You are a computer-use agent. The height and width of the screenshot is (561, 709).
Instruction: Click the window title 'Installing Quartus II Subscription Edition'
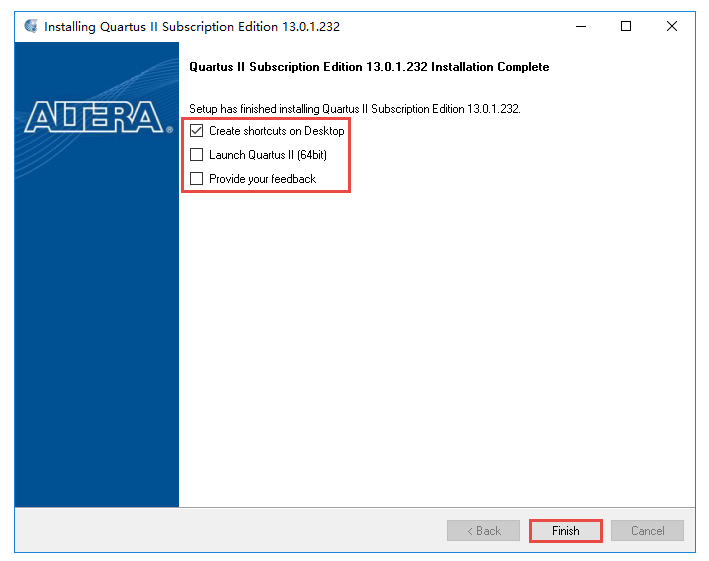[x=192, y=27]
